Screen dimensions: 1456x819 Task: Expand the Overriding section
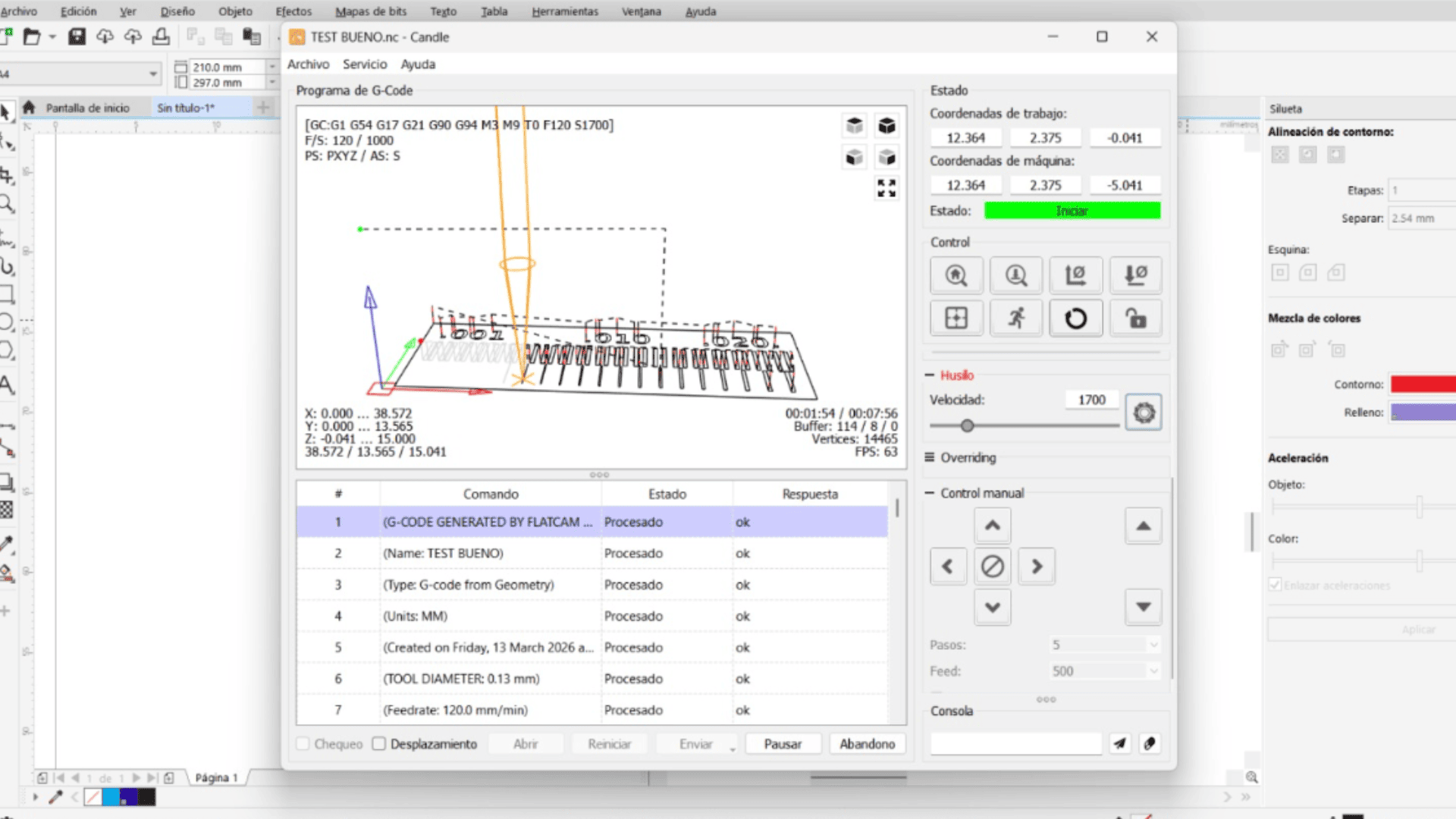coord(930,457)
